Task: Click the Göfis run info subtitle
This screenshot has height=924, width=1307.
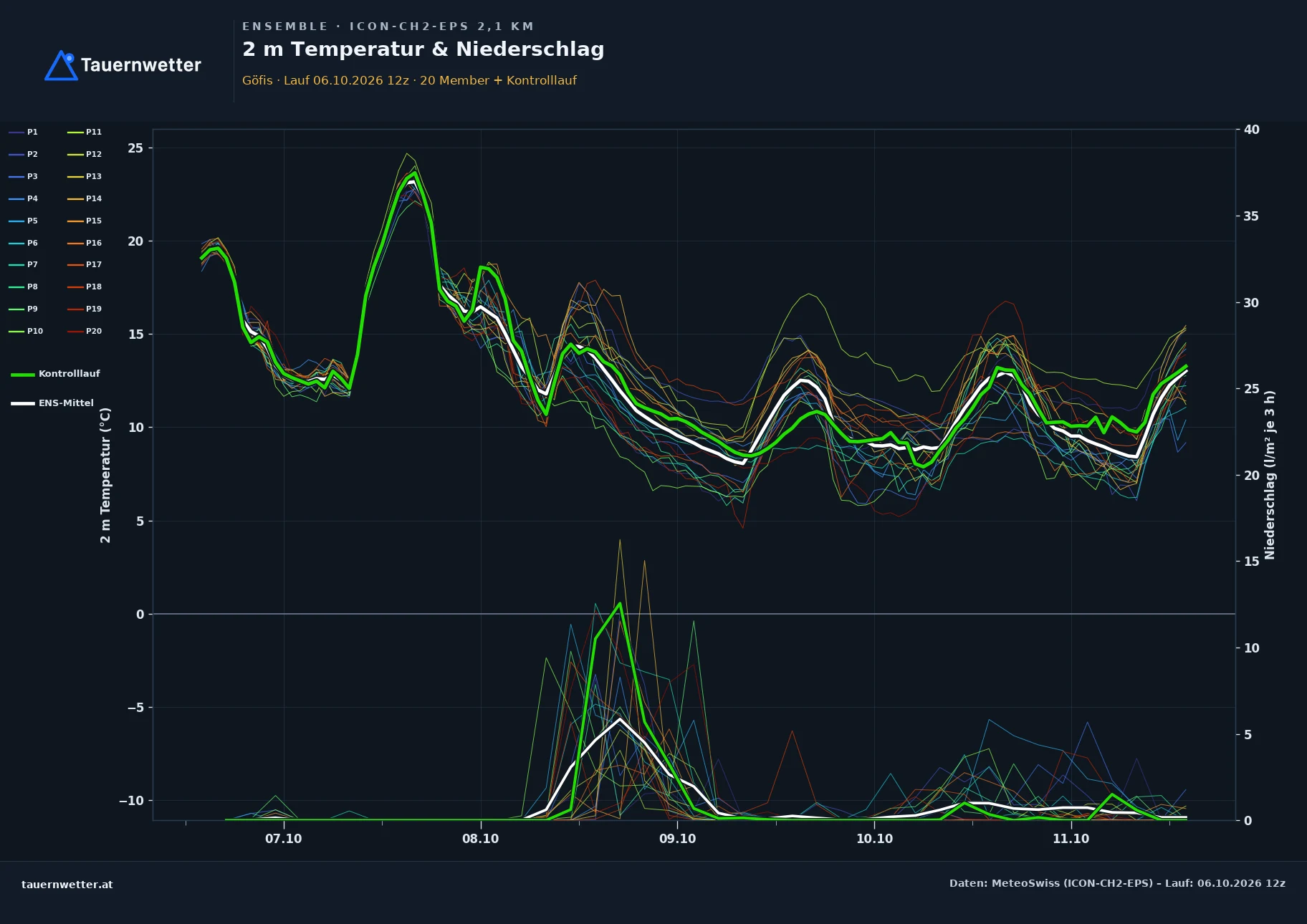Action: coord(409,80)
